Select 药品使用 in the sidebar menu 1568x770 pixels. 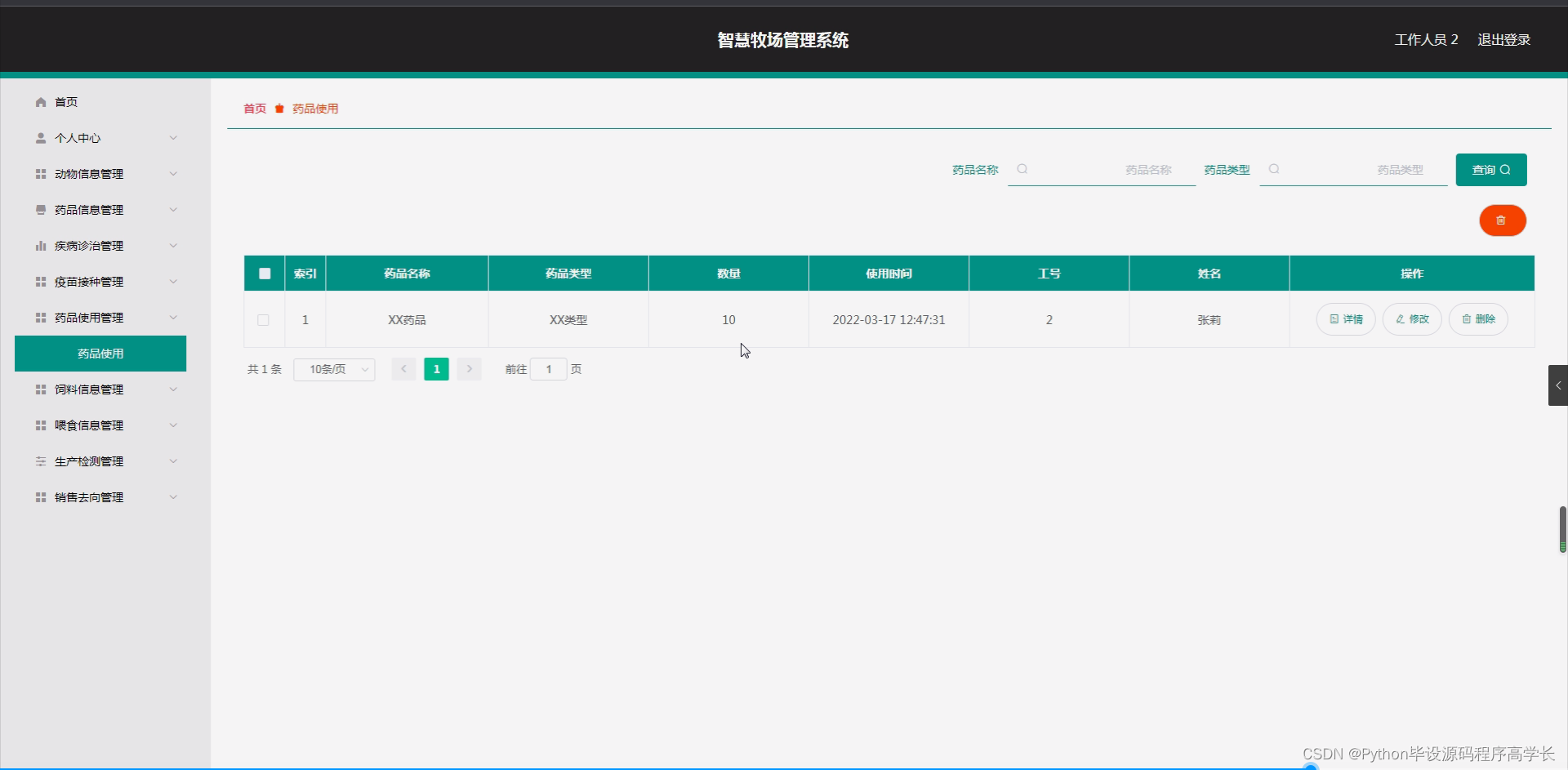(100, 354)
